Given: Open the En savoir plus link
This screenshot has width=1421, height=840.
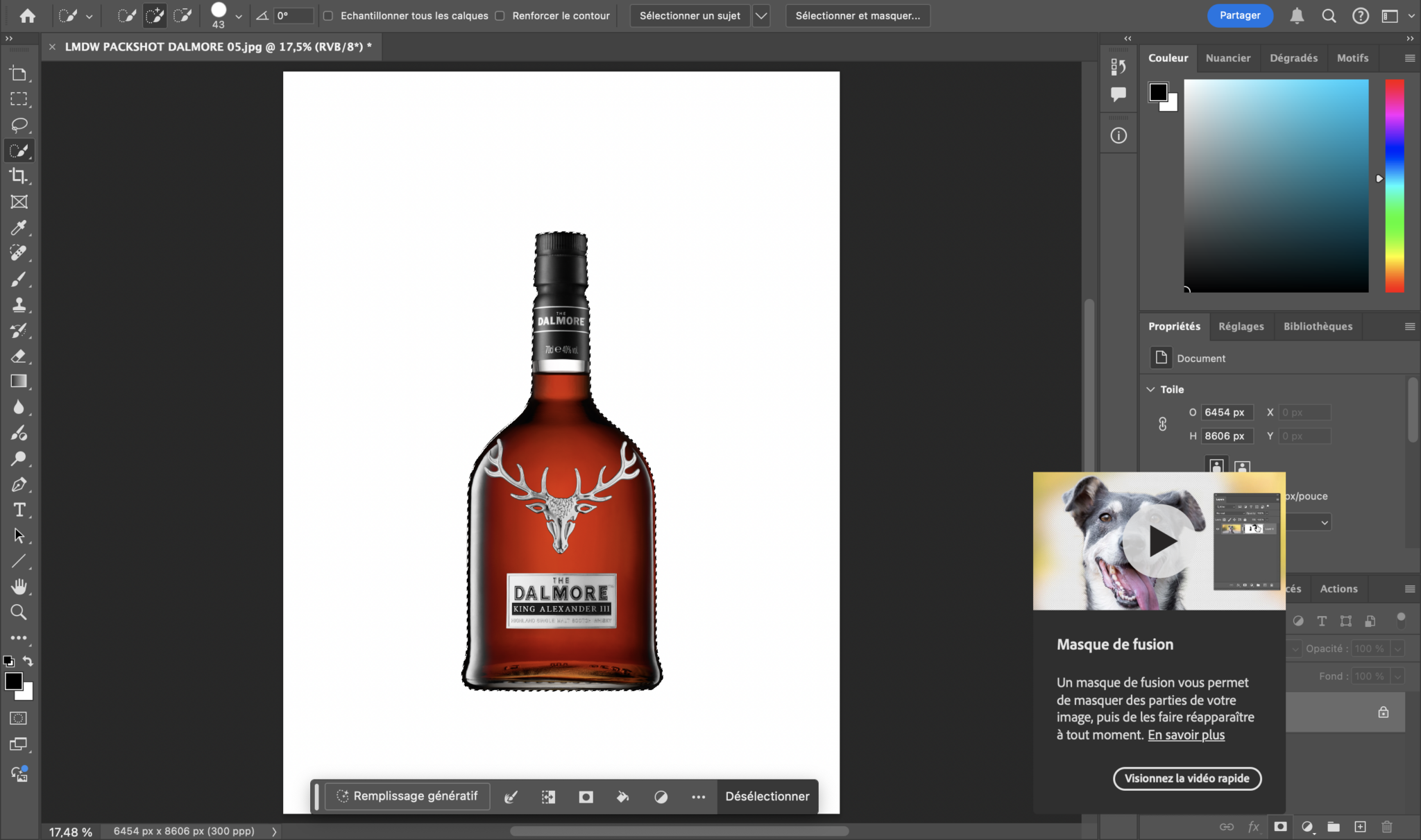Looking at the screenshot, I should (1186, 735).
